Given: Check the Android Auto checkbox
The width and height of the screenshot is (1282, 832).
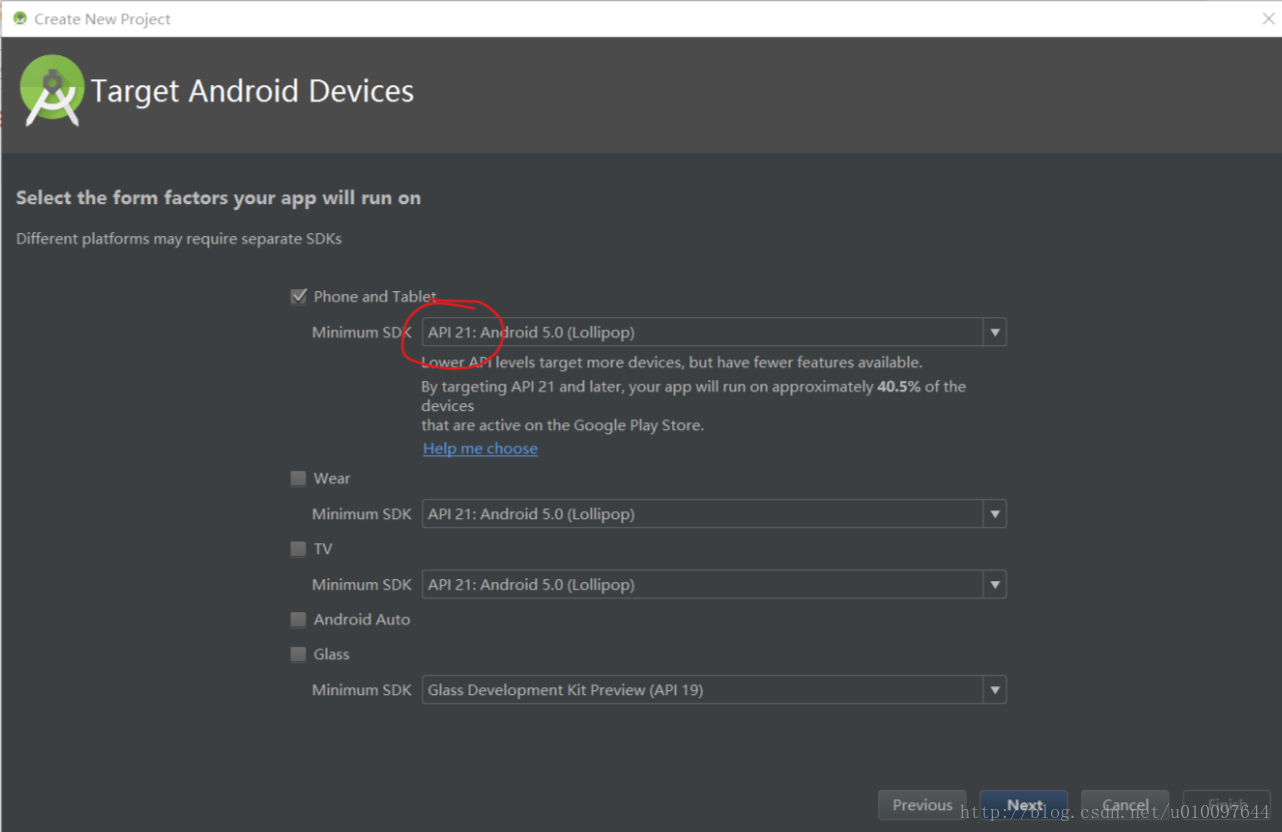Looking at the screenshot, I should pos(298,620).
